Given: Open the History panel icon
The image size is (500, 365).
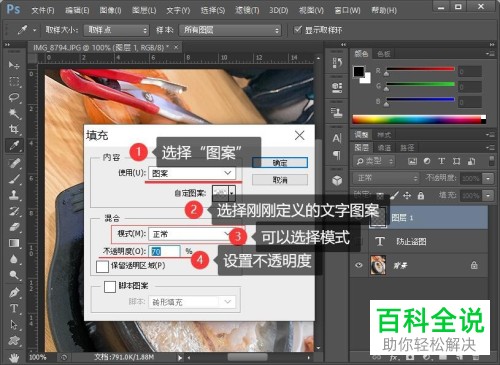Looking at the screenshot, I should (337, 63).
